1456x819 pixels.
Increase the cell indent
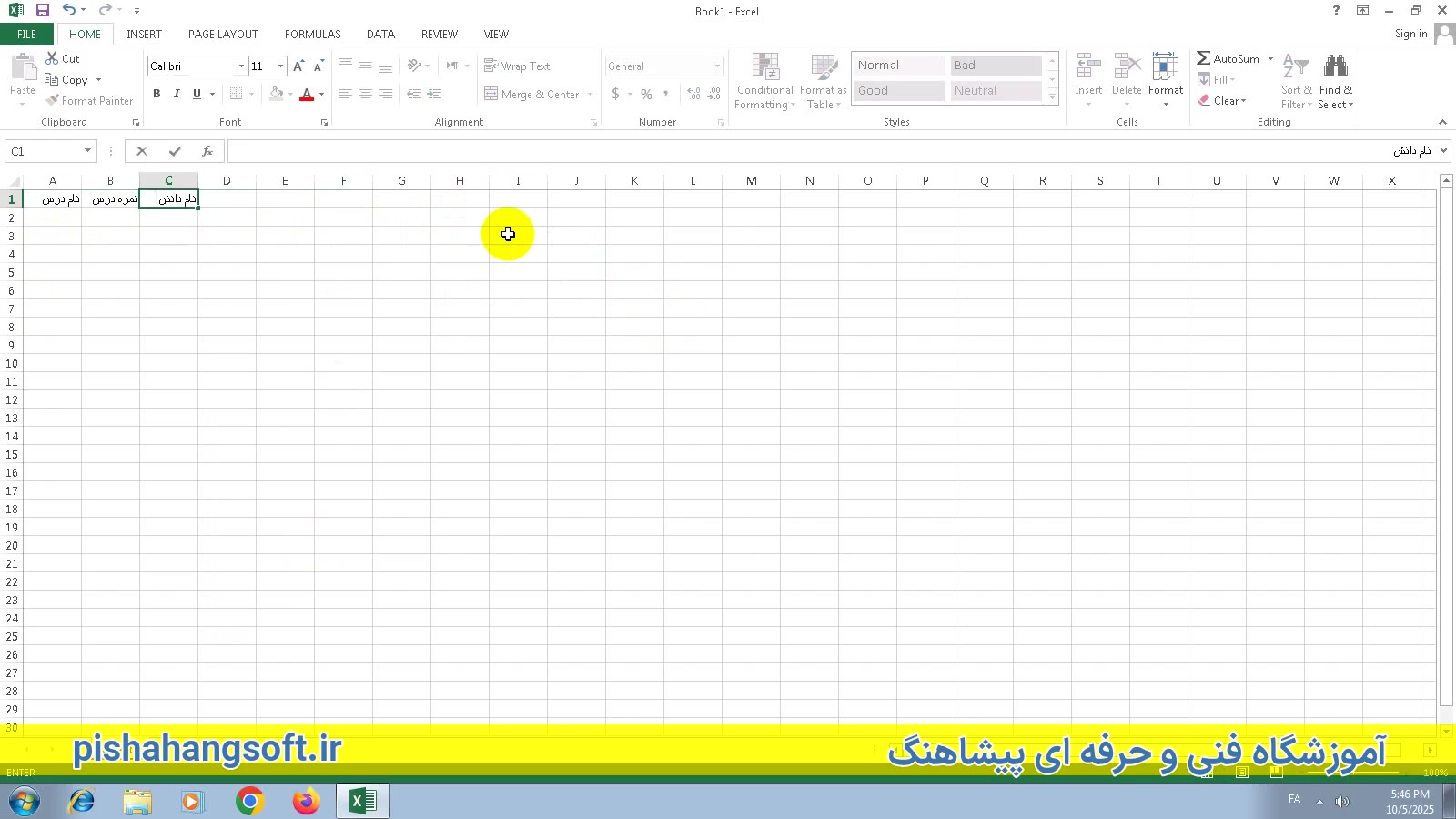[x=435, y=94]
